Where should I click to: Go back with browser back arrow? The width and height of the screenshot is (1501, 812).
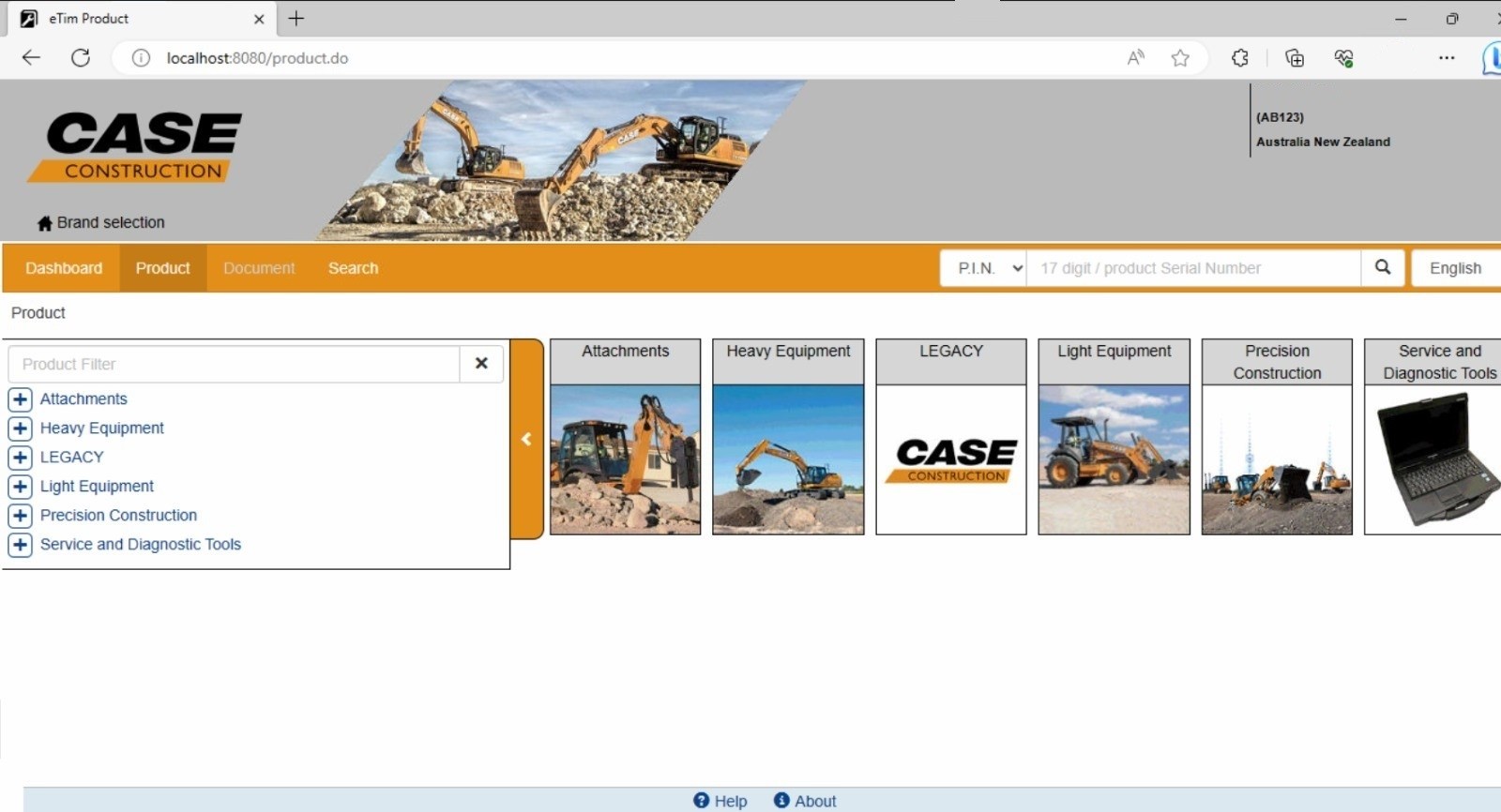pyautogui.click(x=31, y=57)
